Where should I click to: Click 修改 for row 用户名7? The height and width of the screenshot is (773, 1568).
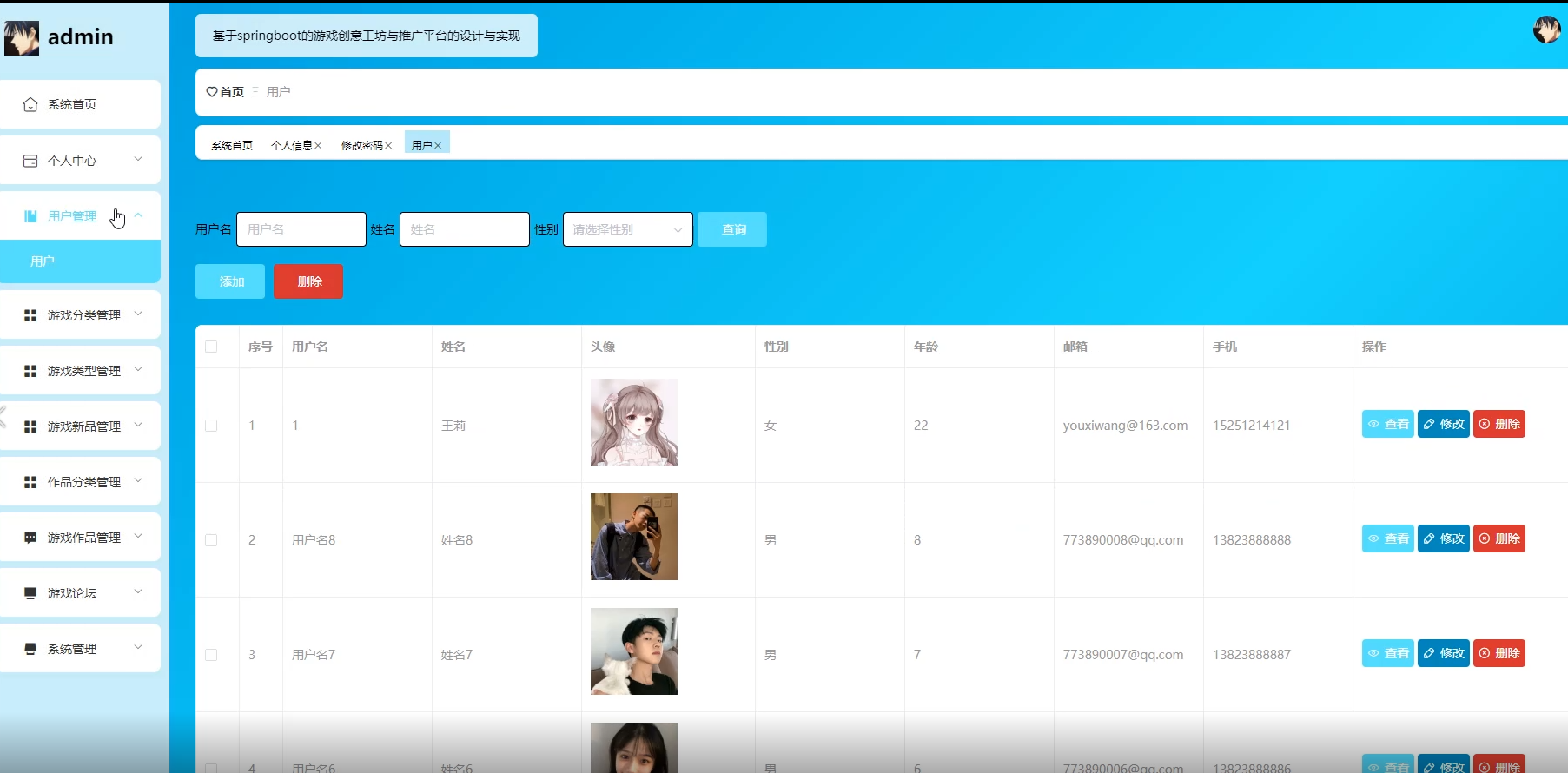click(1444, 653)
